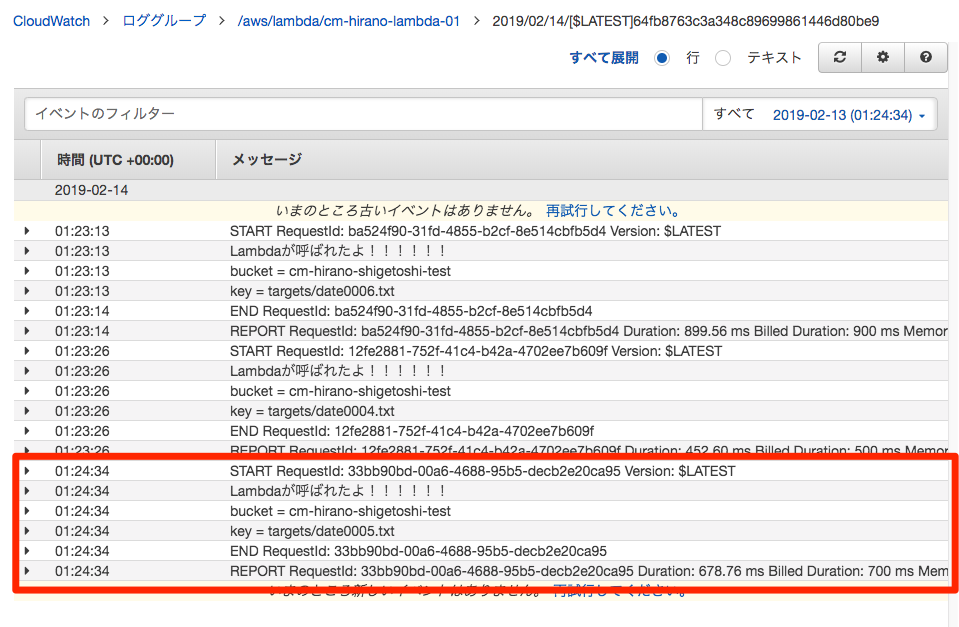The width and height of the screenshot is (959, 627).
Task: Expand the 01:23:26 bucket row
Action: (27, 391)
